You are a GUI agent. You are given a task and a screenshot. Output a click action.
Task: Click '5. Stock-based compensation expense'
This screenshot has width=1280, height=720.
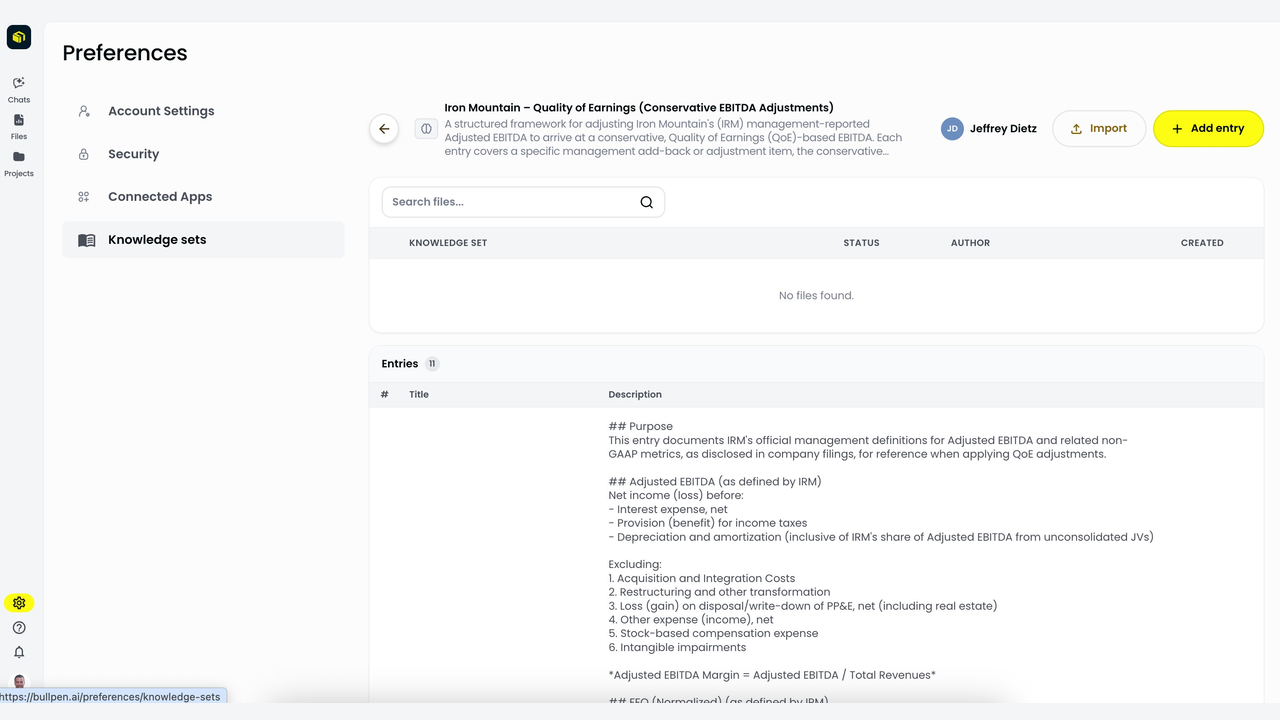(x=713, y=634)
